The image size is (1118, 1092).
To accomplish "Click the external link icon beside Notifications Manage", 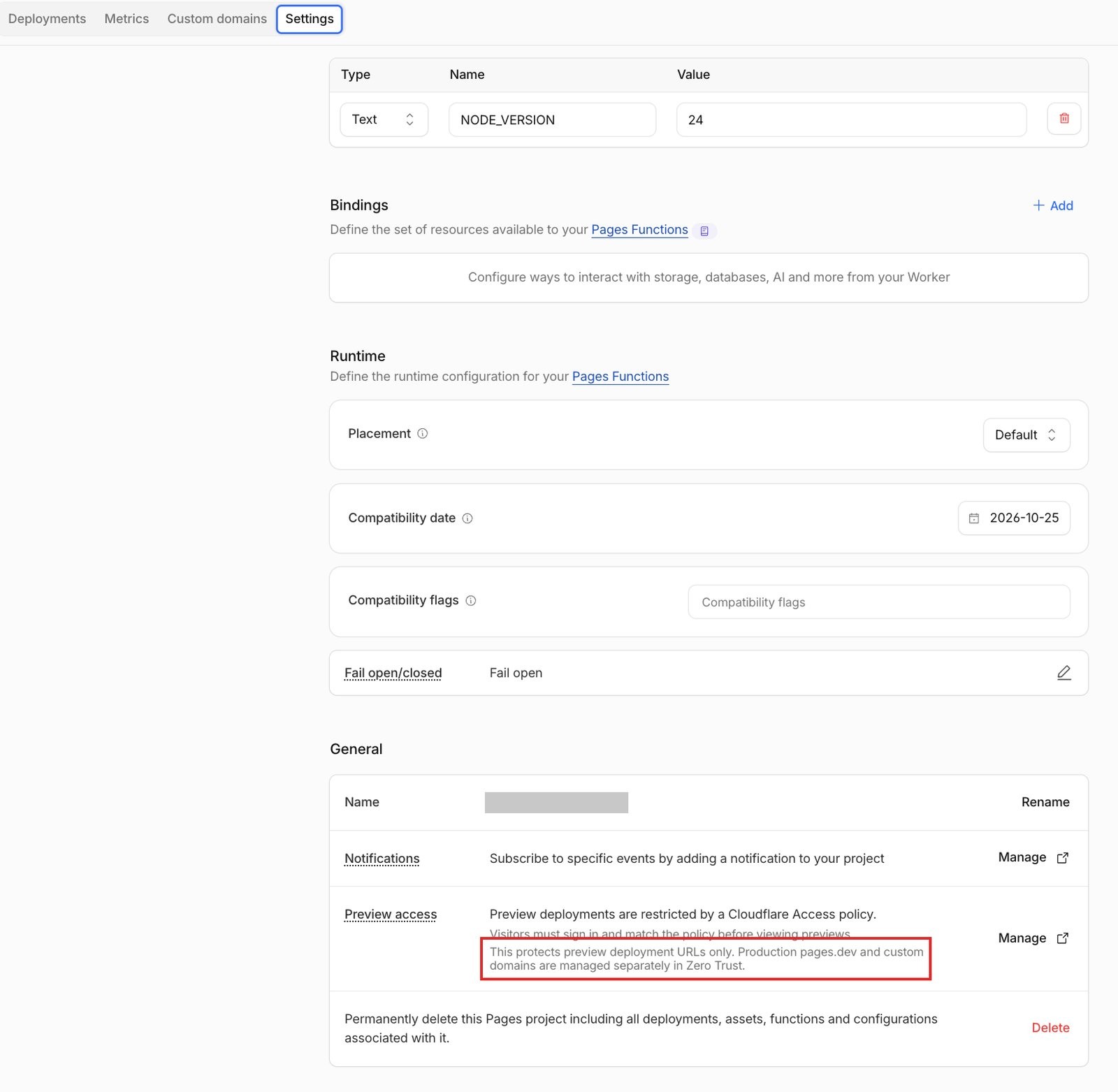I will [x=1063, y=858].
